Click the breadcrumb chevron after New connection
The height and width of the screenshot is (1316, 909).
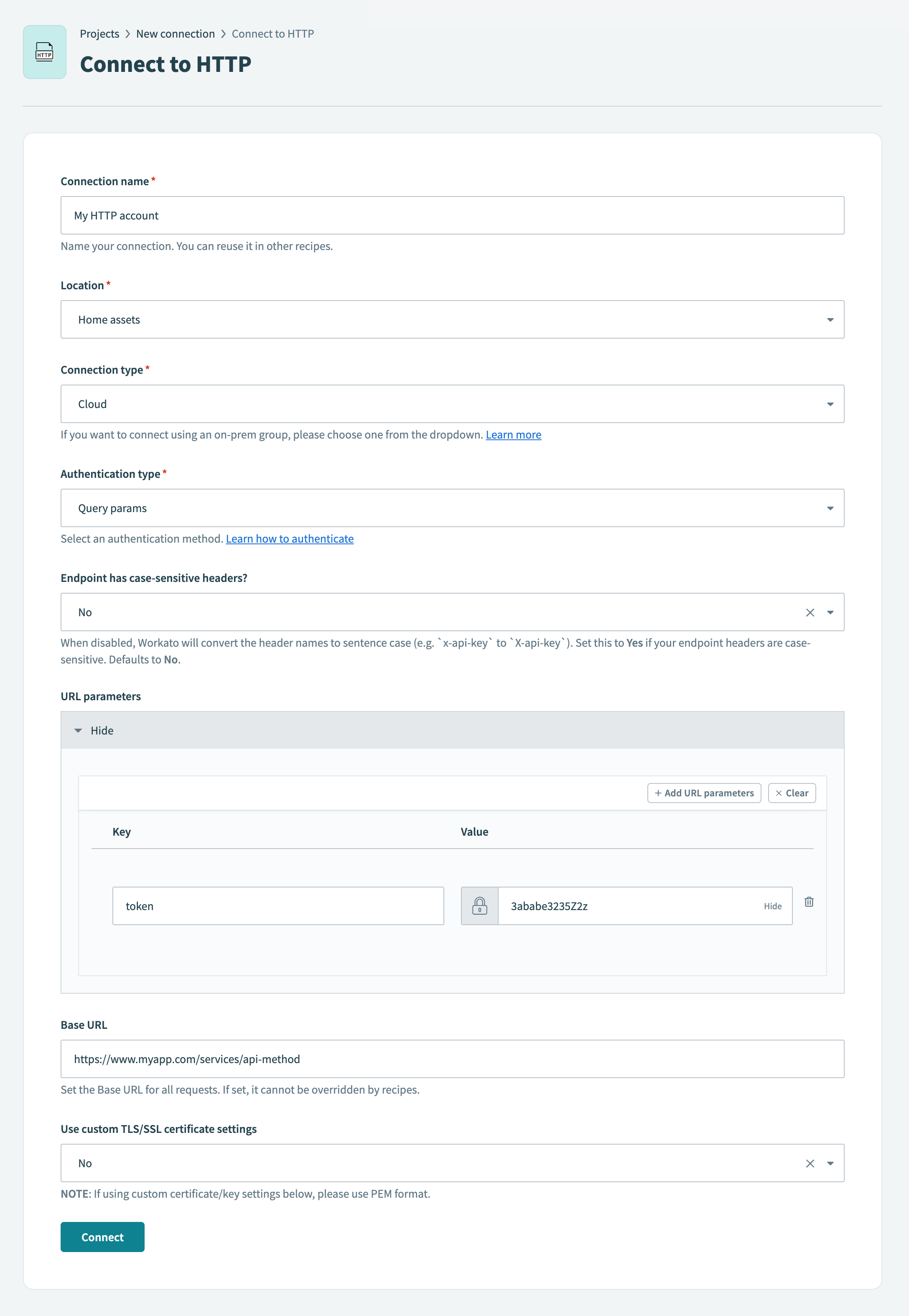coord(223,34)
